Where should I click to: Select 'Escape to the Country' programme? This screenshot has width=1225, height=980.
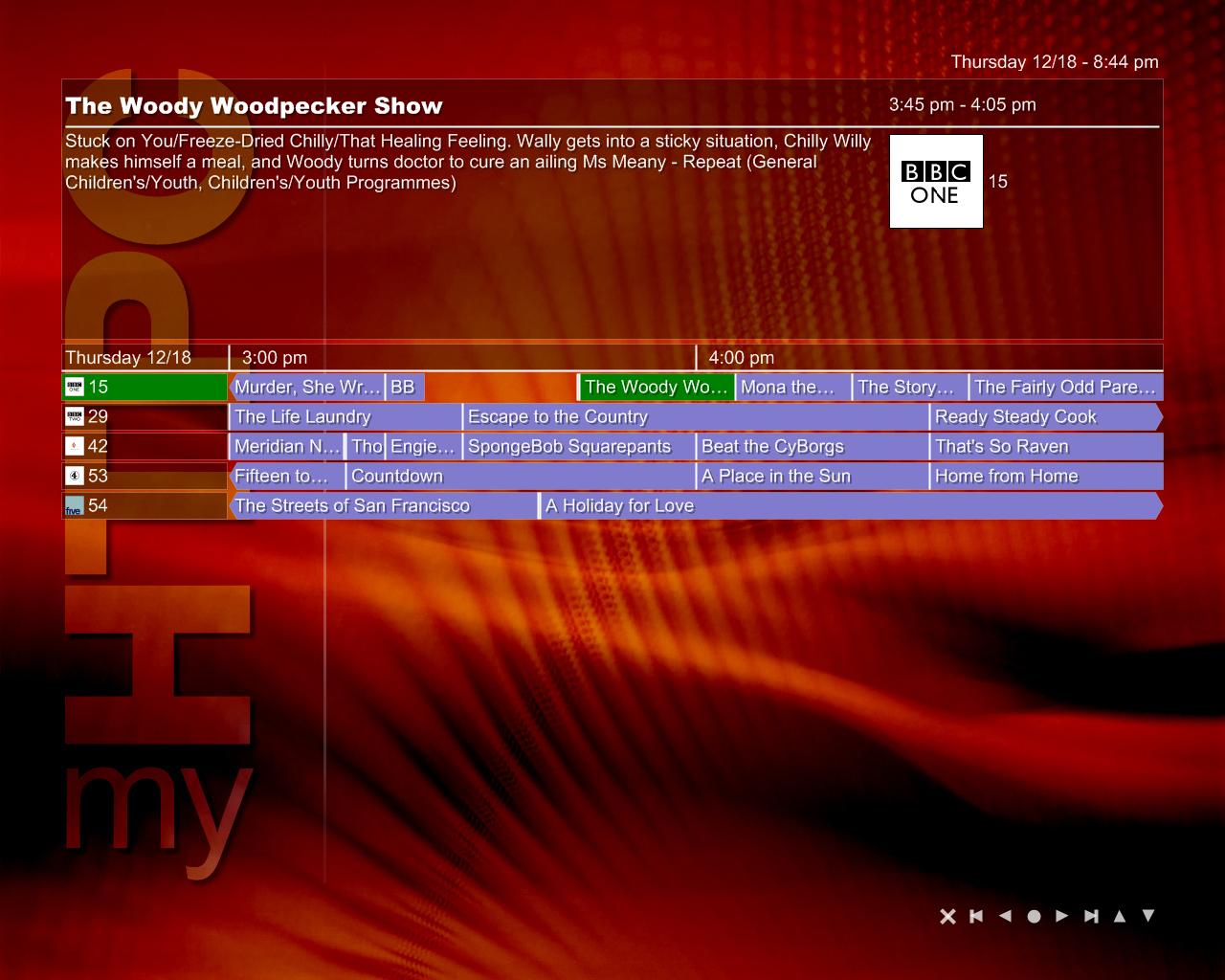696,417
